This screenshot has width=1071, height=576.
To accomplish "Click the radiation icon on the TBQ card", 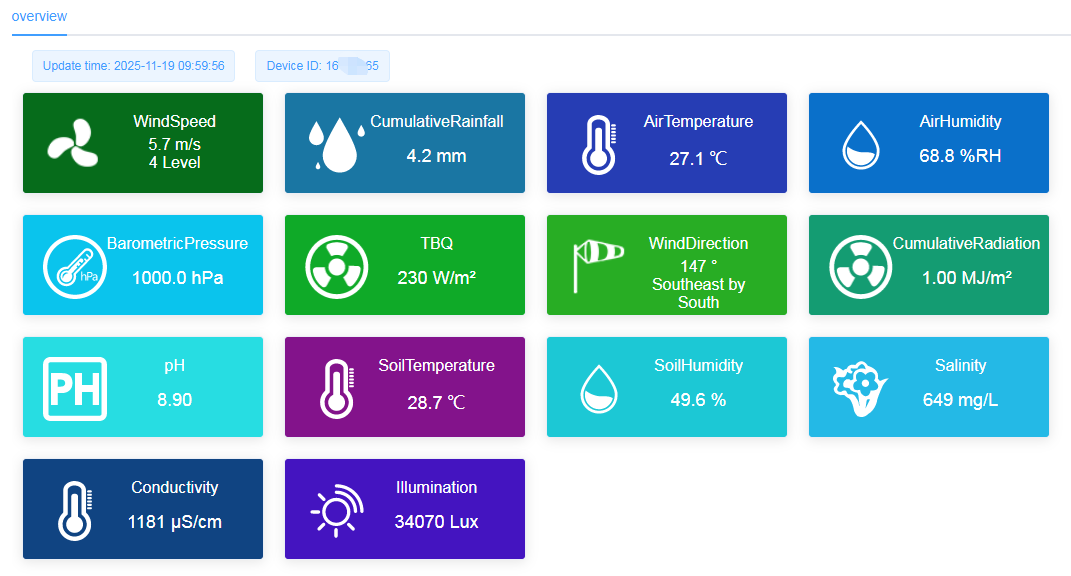I will [335, 264].
